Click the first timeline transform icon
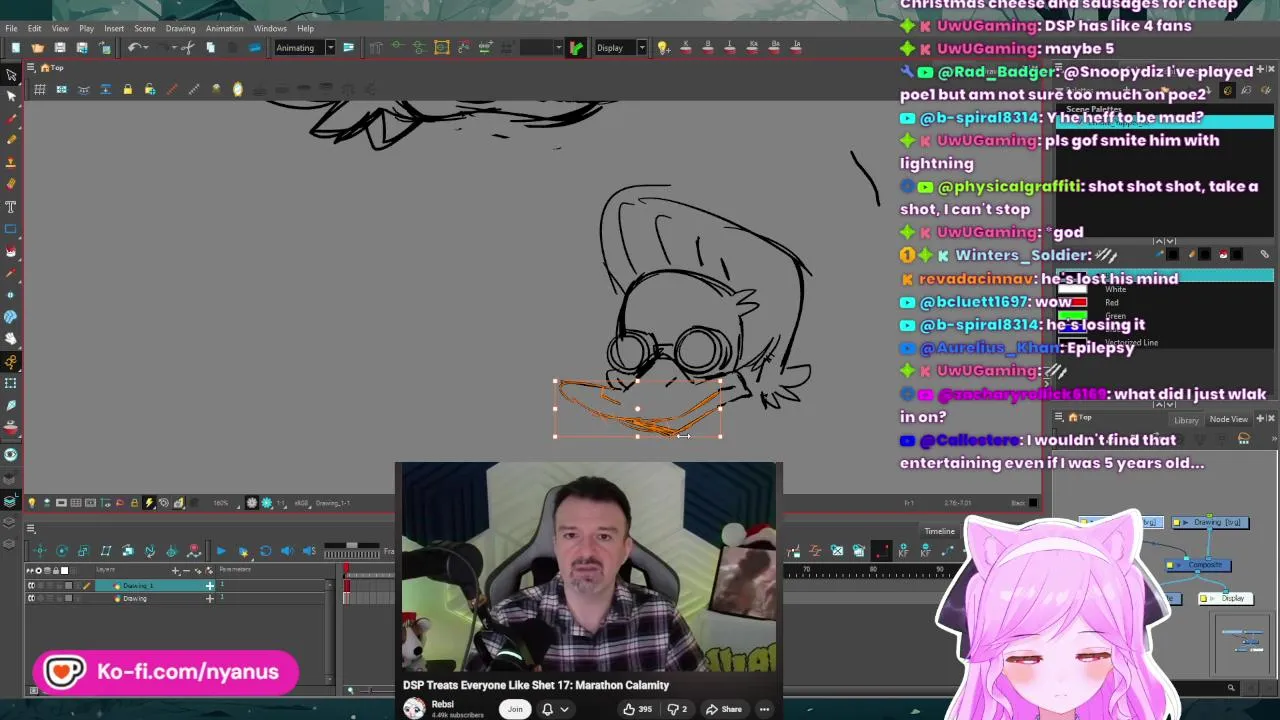 point(40,550)
